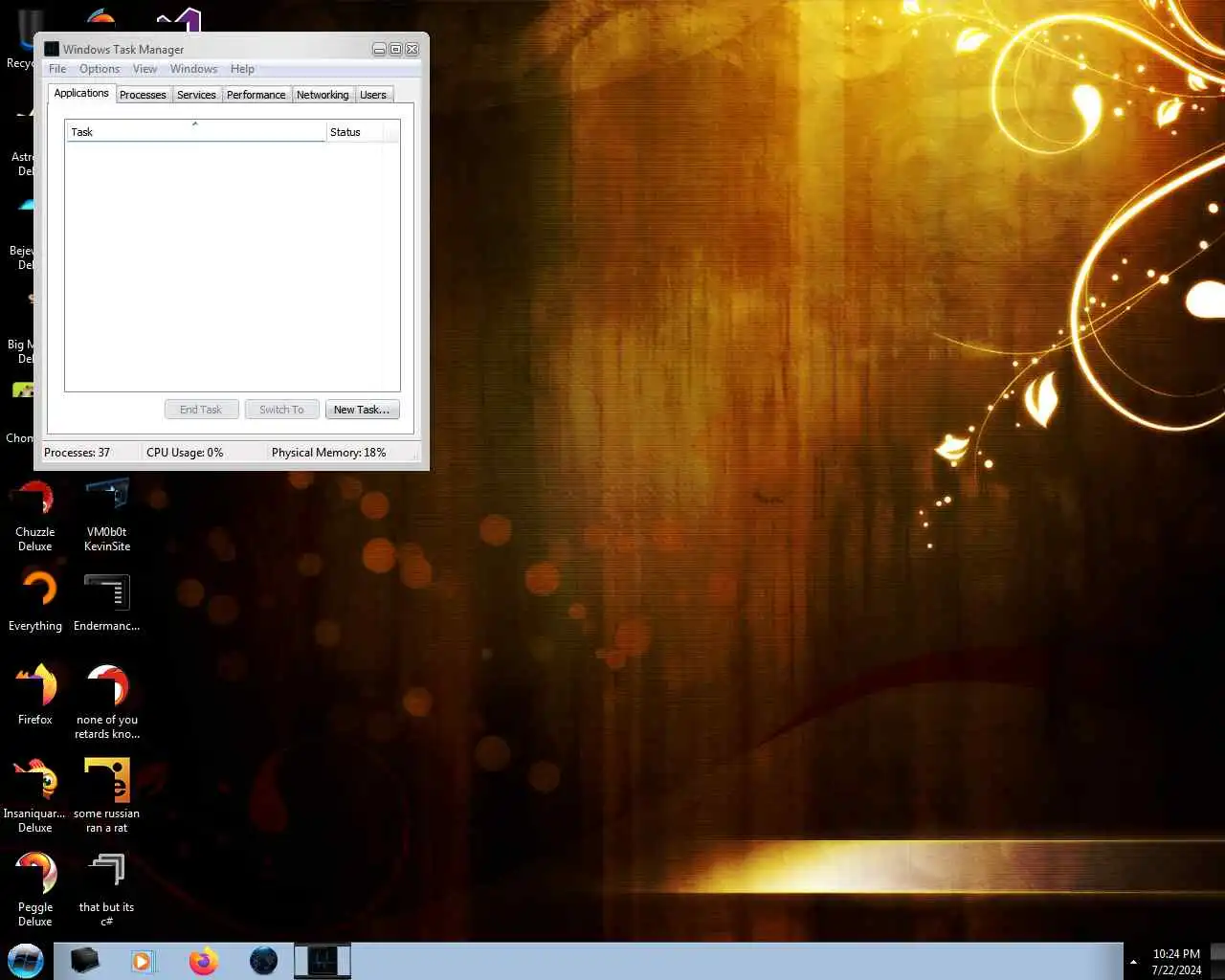This screenshot has width=1225, height=980.
Task: Select the 'some russian ran a rat' icon
Action: 107,794
